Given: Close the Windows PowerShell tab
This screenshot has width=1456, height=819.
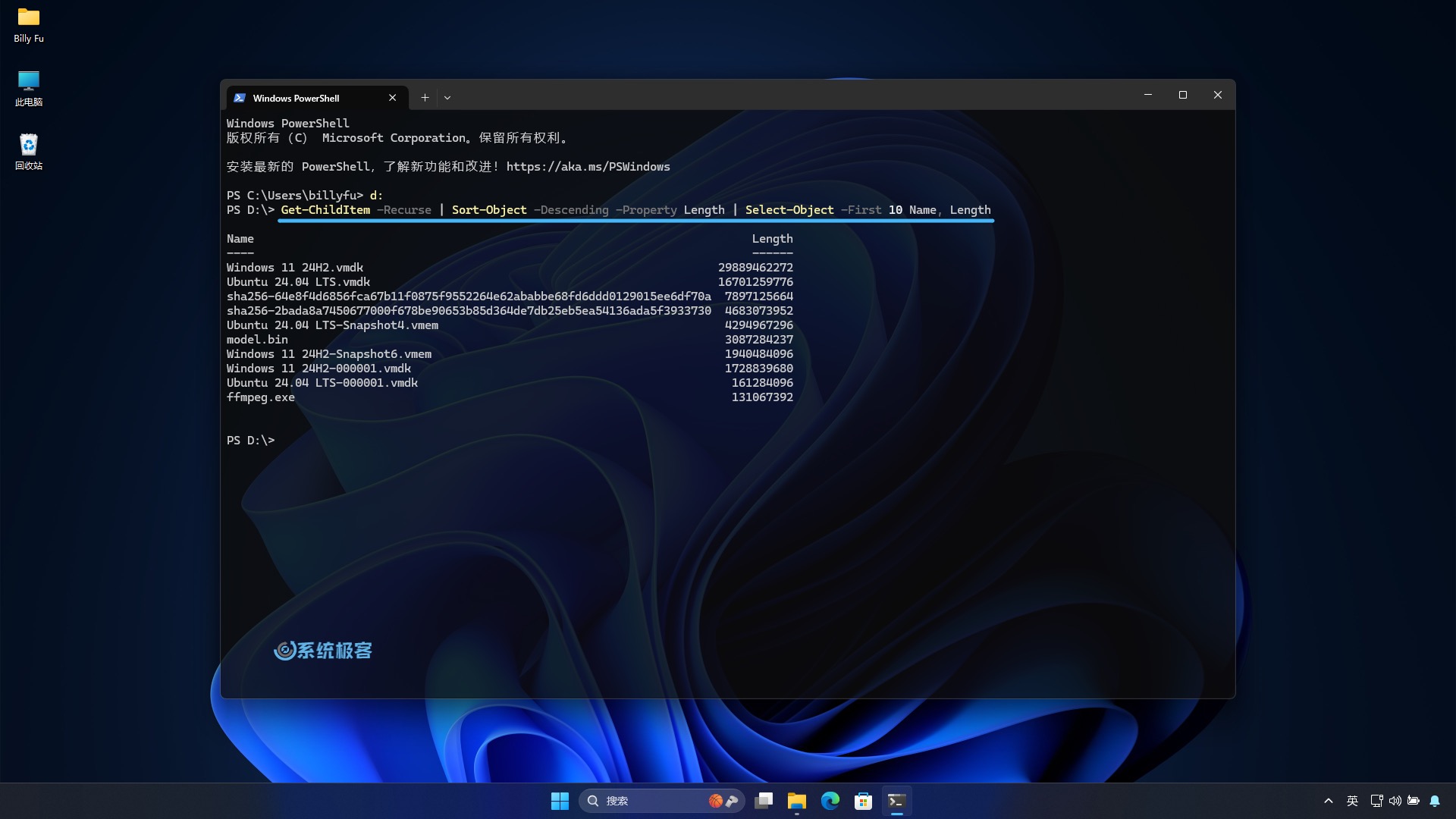Looking at the screenshot, I should coord(392,98).
